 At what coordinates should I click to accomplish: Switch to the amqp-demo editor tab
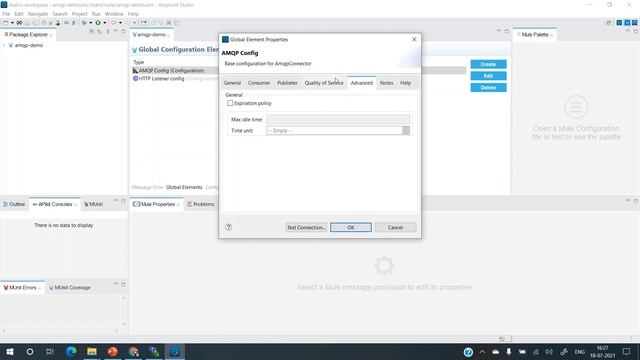pyautogui.click(x=151, y=35)
